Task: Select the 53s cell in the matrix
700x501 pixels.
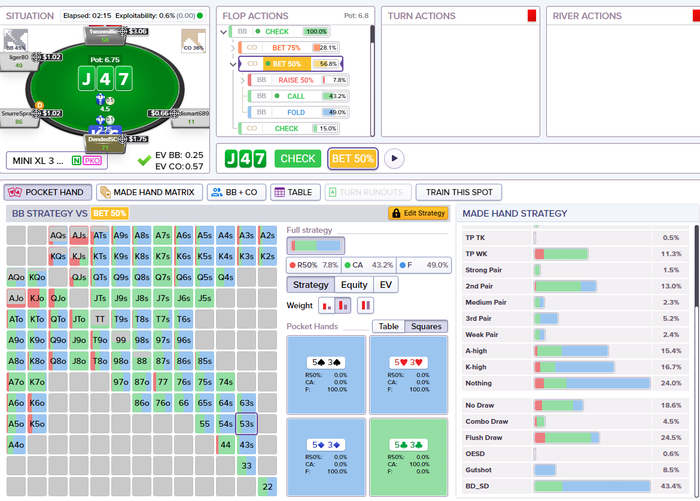Action: tap(246, 424)
